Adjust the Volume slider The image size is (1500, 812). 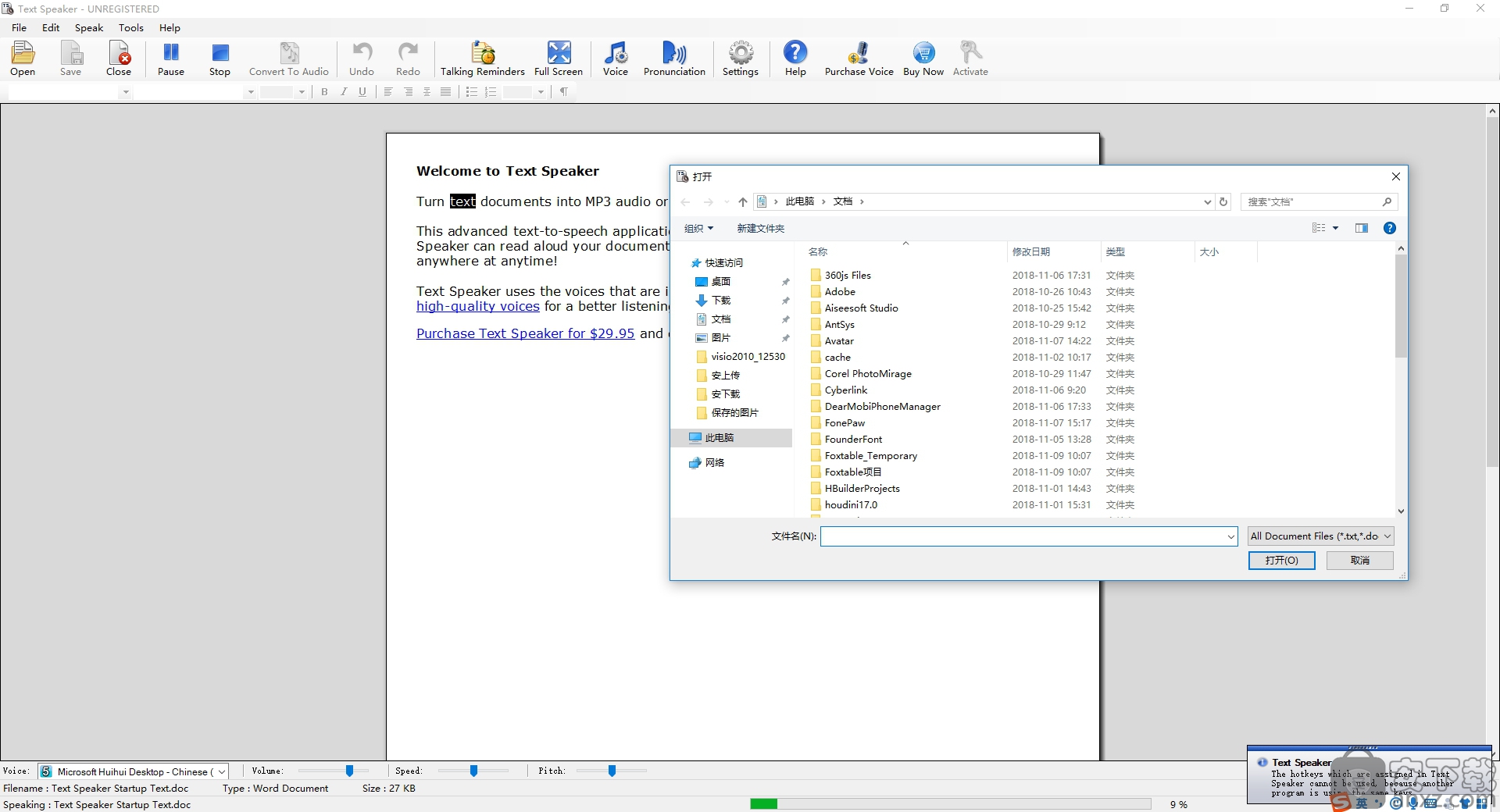(349, 771)
